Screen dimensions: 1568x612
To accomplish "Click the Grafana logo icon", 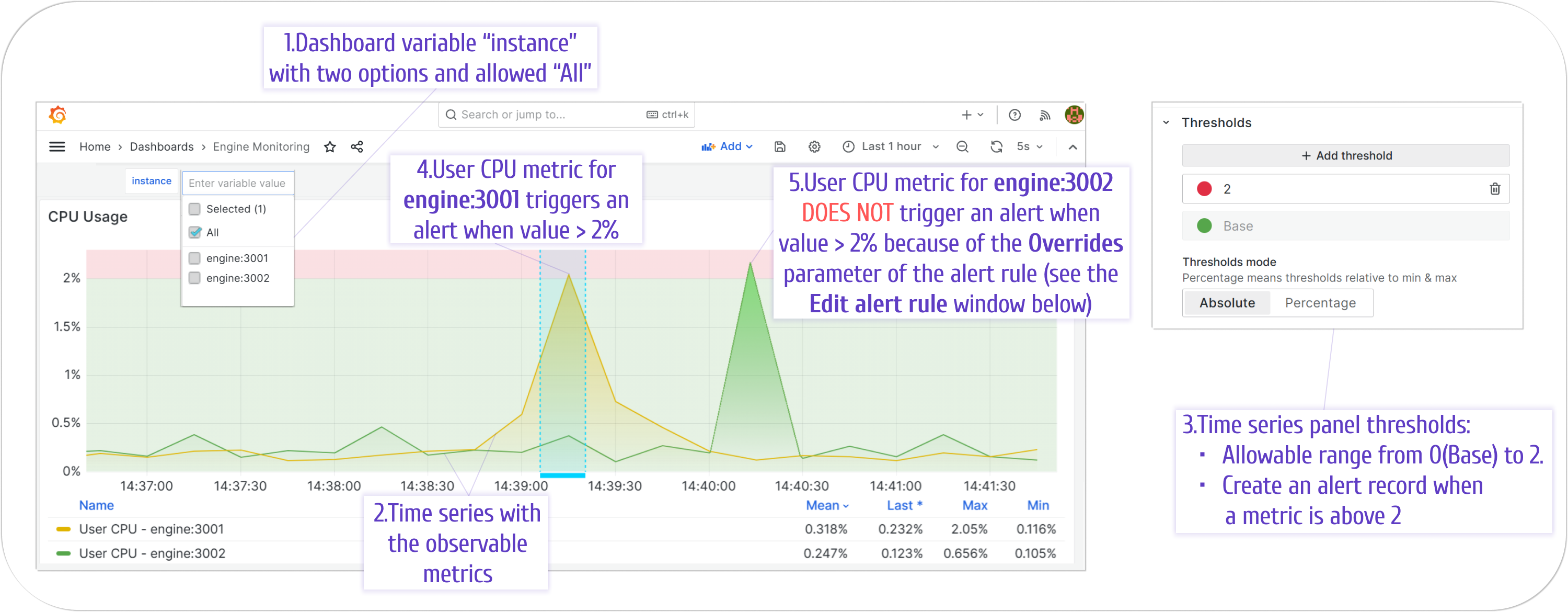I will 58,115.
